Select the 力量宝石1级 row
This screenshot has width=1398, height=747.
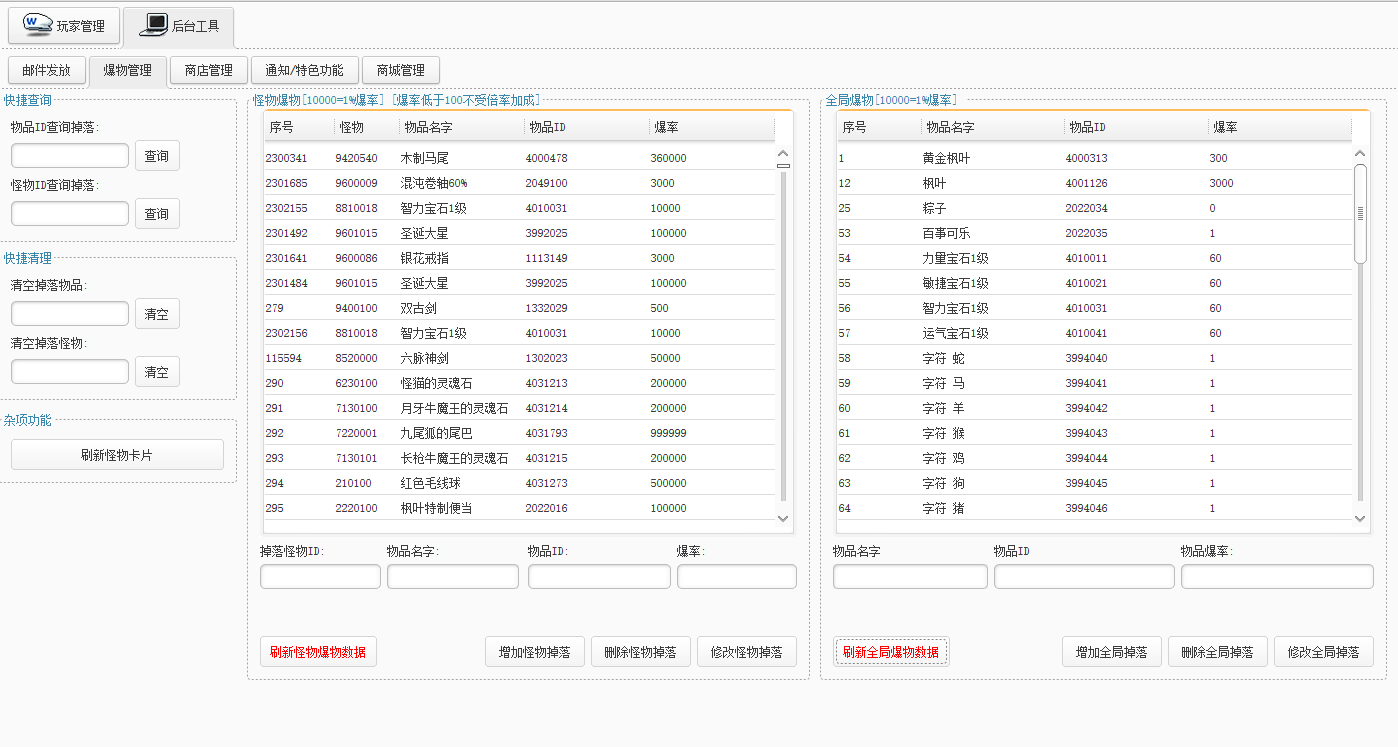(x=1094, y=258)
